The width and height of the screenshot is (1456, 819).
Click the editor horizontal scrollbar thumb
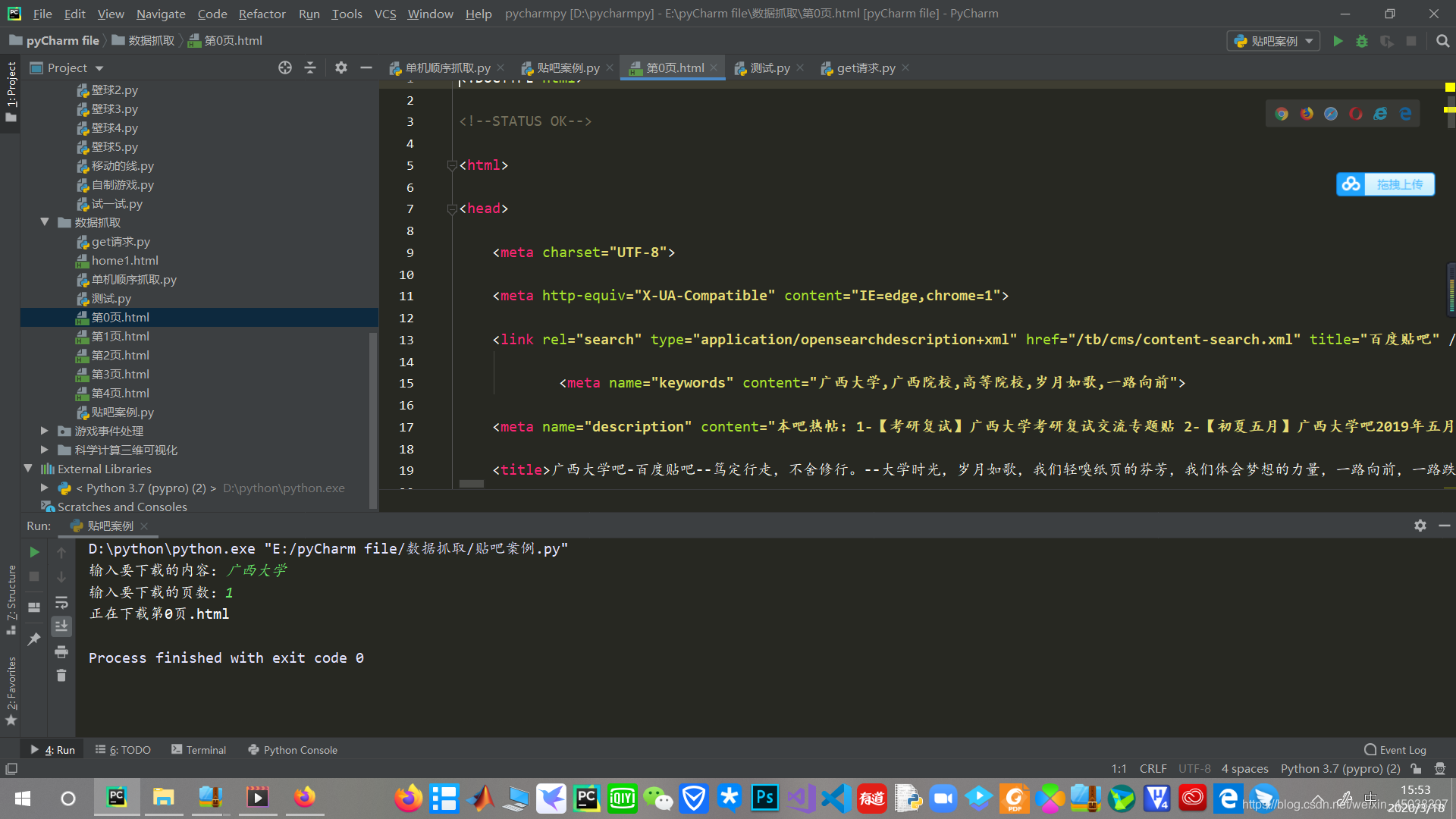pyautogui.click(x=471, y=483)
